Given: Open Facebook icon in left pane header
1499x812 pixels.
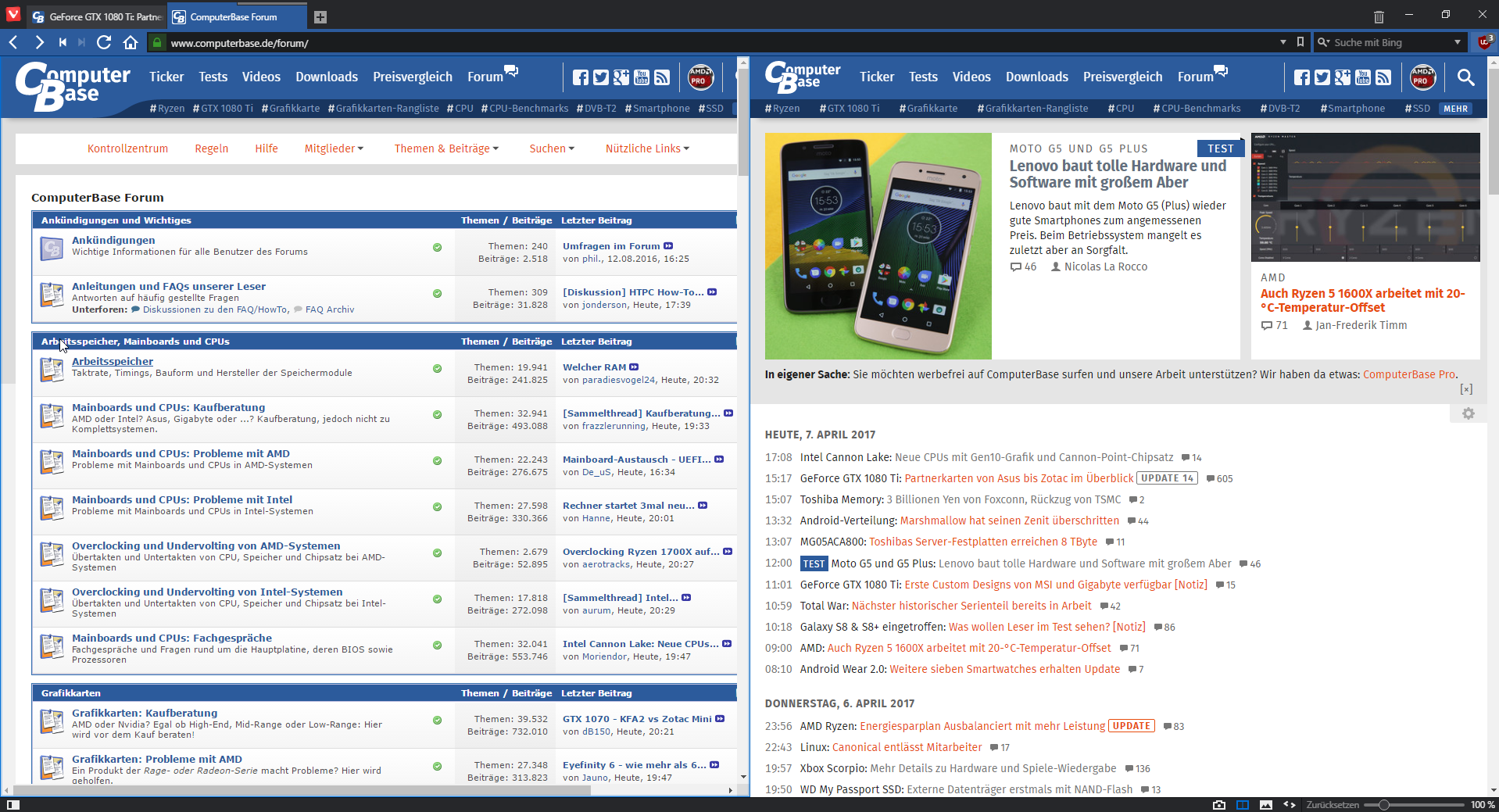Looking at the screenshot, I should (x=580, y=77).
